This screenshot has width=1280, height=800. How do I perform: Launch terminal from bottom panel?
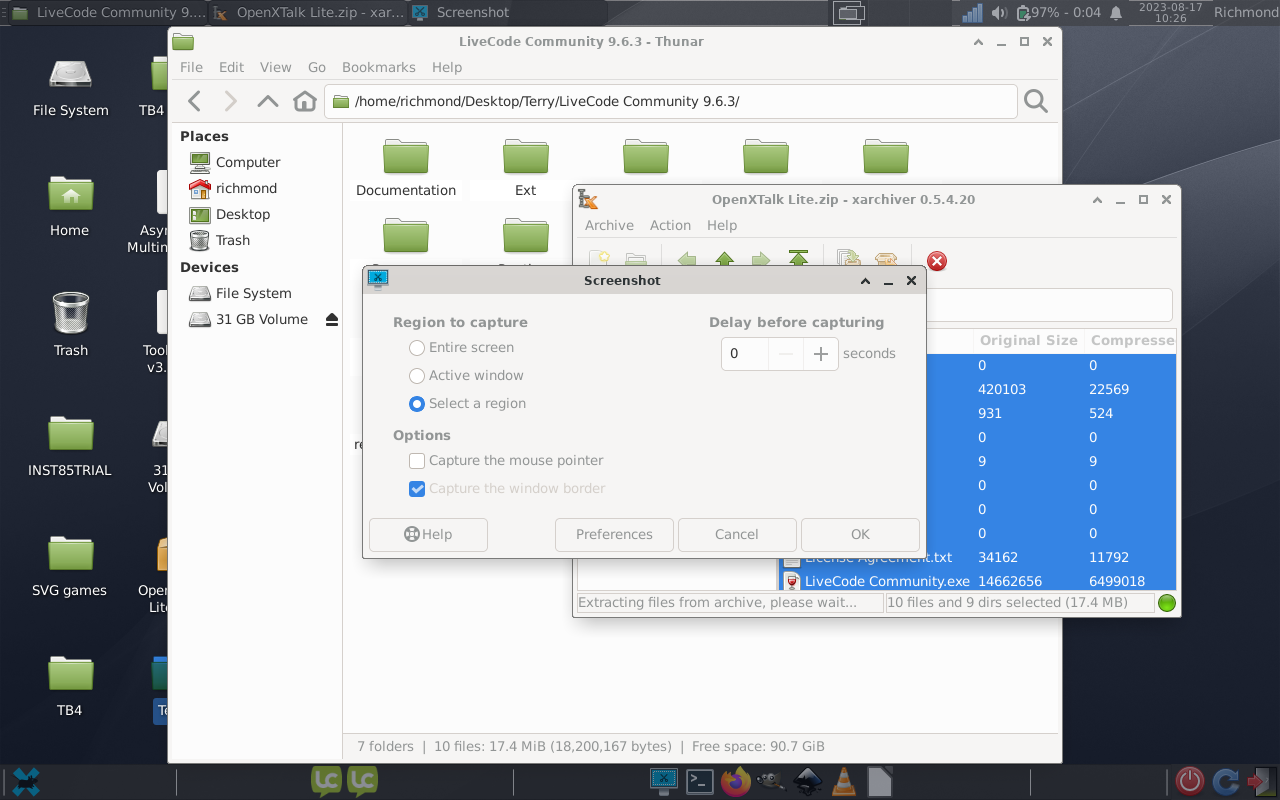pyautogui.click(x=699, y=781)
